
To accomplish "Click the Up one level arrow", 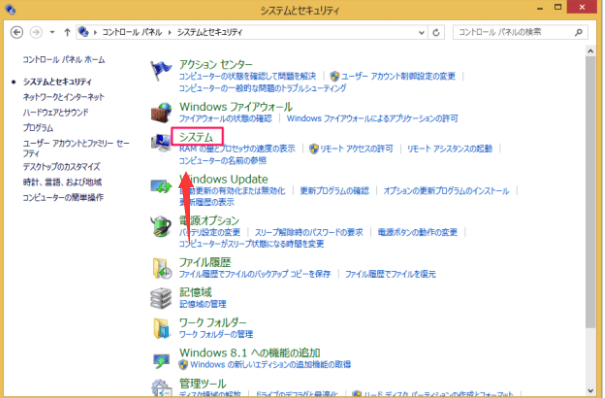I will pyautogui.click(x=67, y=32).
